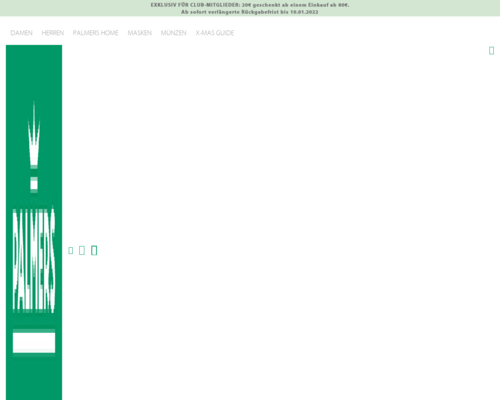Click the PALMERS wordmark in the logo
The width and height of the screenshot is (500, 400).
pyautogui.click(x=34, y=260)
